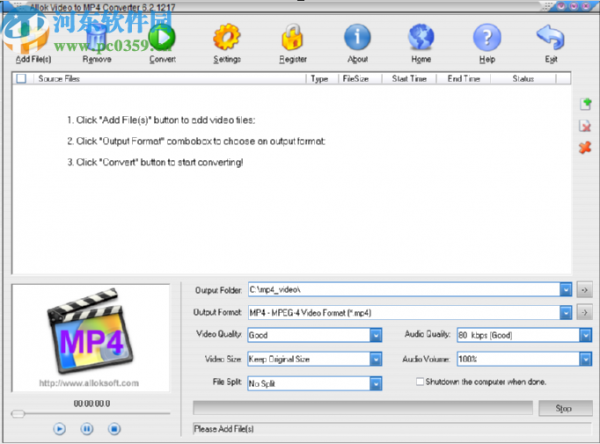The width and height of the screenshot is (600, 444).
Task: Click the Register padlock icon
Action: tap(292, 37)
